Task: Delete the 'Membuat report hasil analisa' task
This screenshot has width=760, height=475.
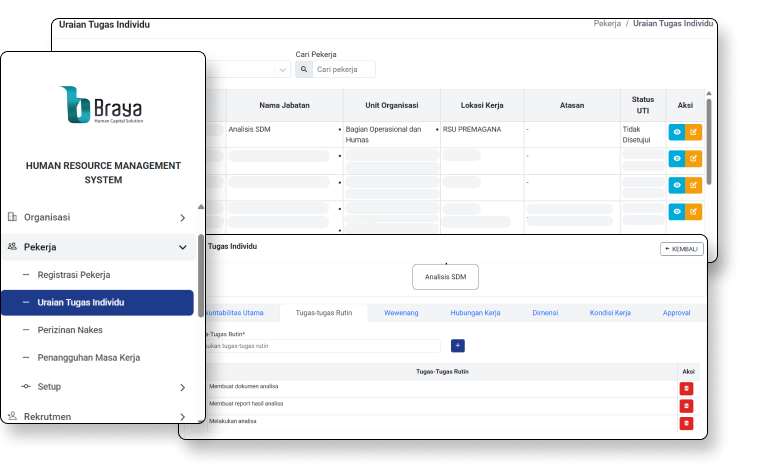Action: 686,405
